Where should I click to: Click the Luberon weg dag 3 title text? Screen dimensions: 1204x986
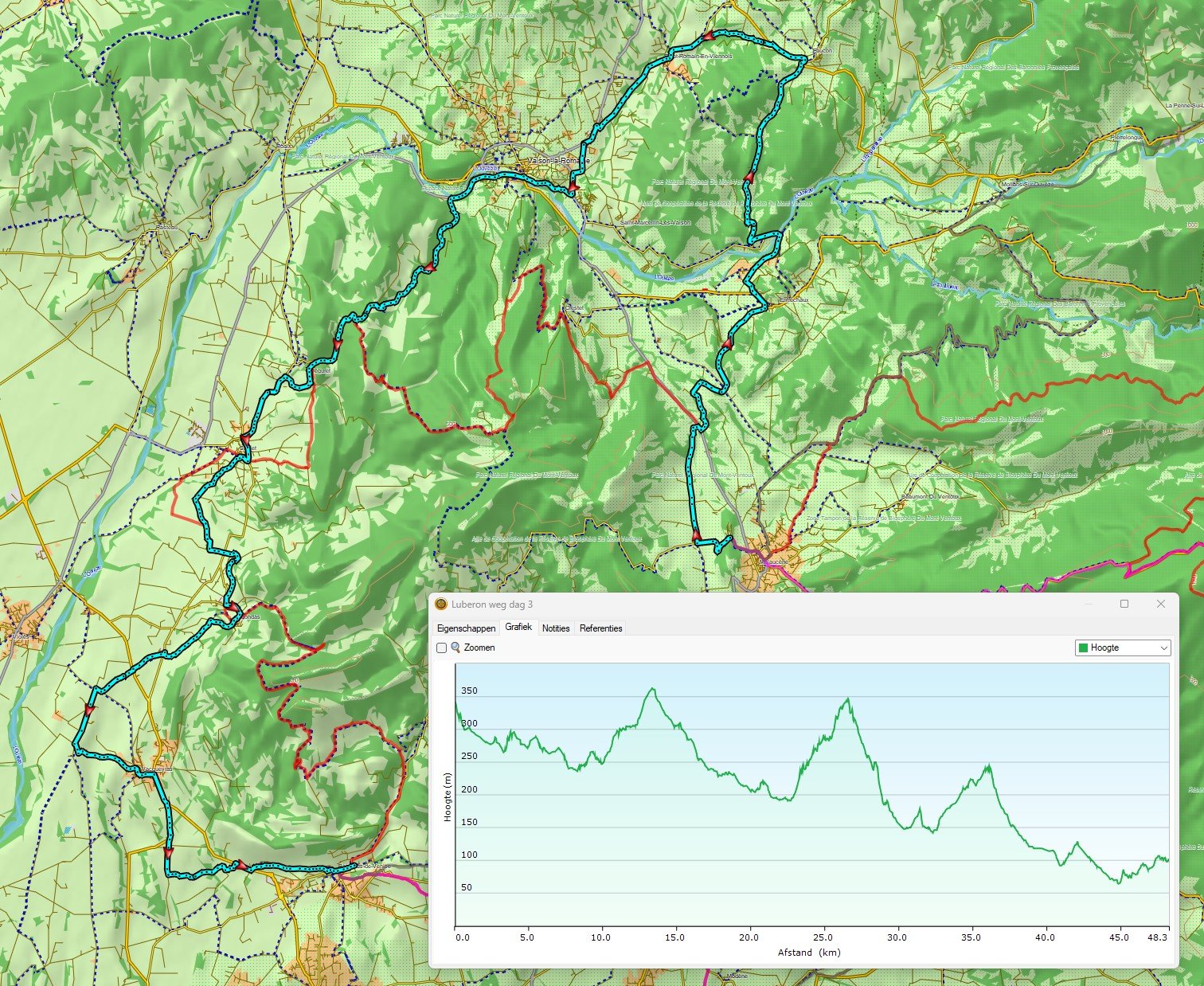pyautogui.click(x=491, y=605)
